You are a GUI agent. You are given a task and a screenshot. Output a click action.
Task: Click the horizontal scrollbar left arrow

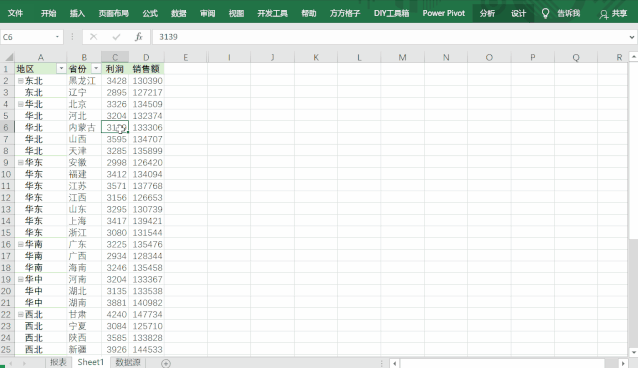pos(394,363)
